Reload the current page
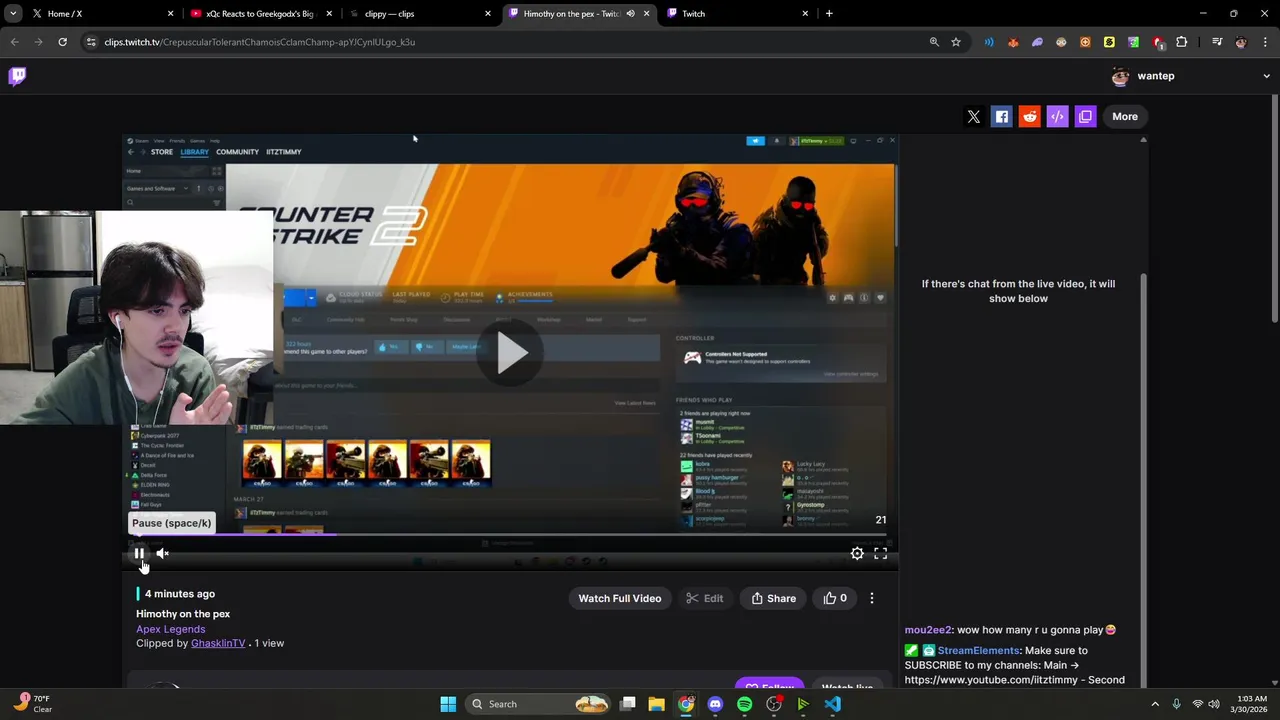Screen dimensions: 1280x720 pyautogui.click(x=62, y=42)
